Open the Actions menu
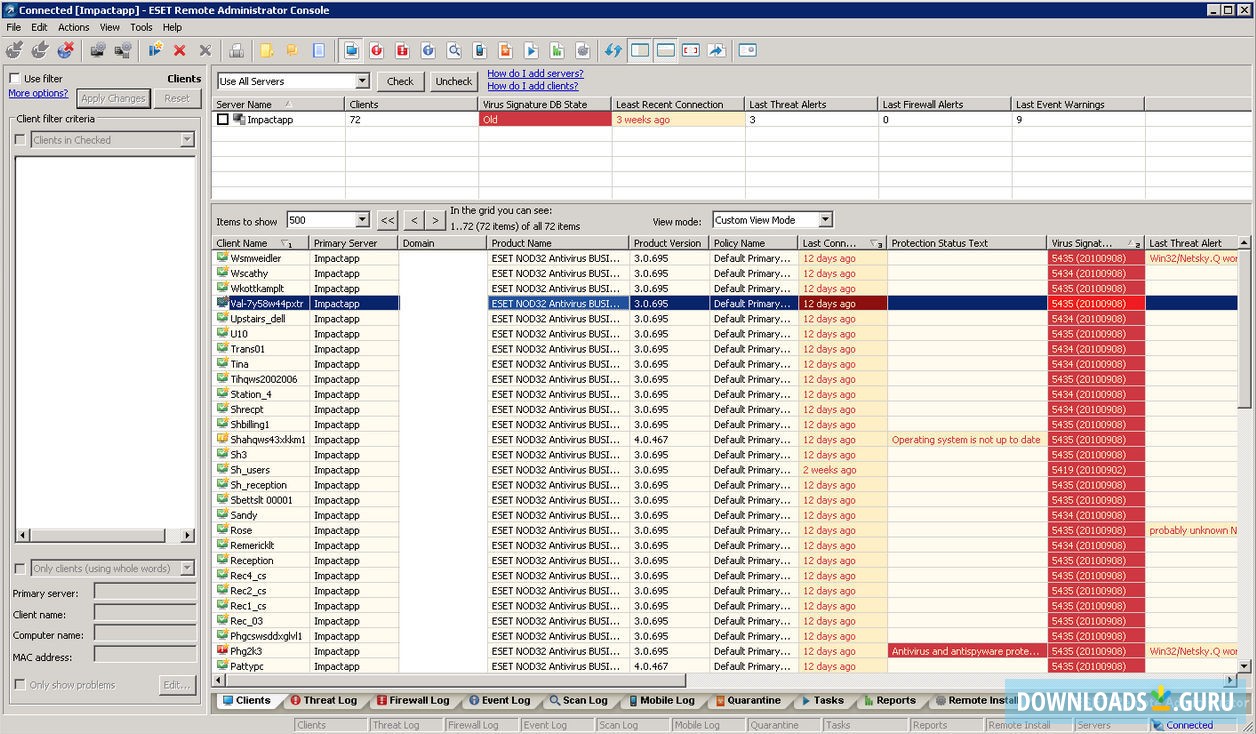 [73, 27]
